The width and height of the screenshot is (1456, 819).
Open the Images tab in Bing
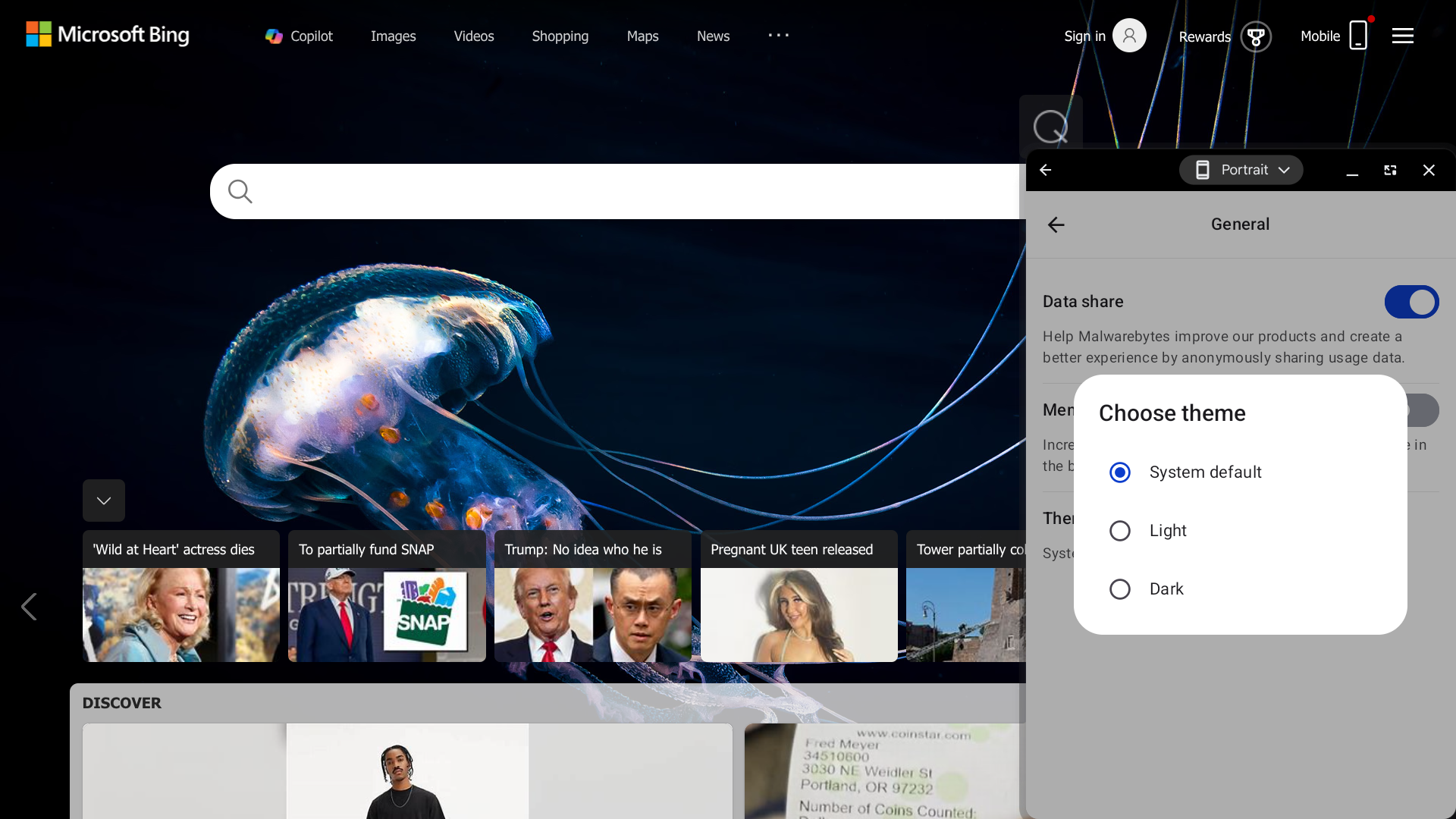point(393,36)
